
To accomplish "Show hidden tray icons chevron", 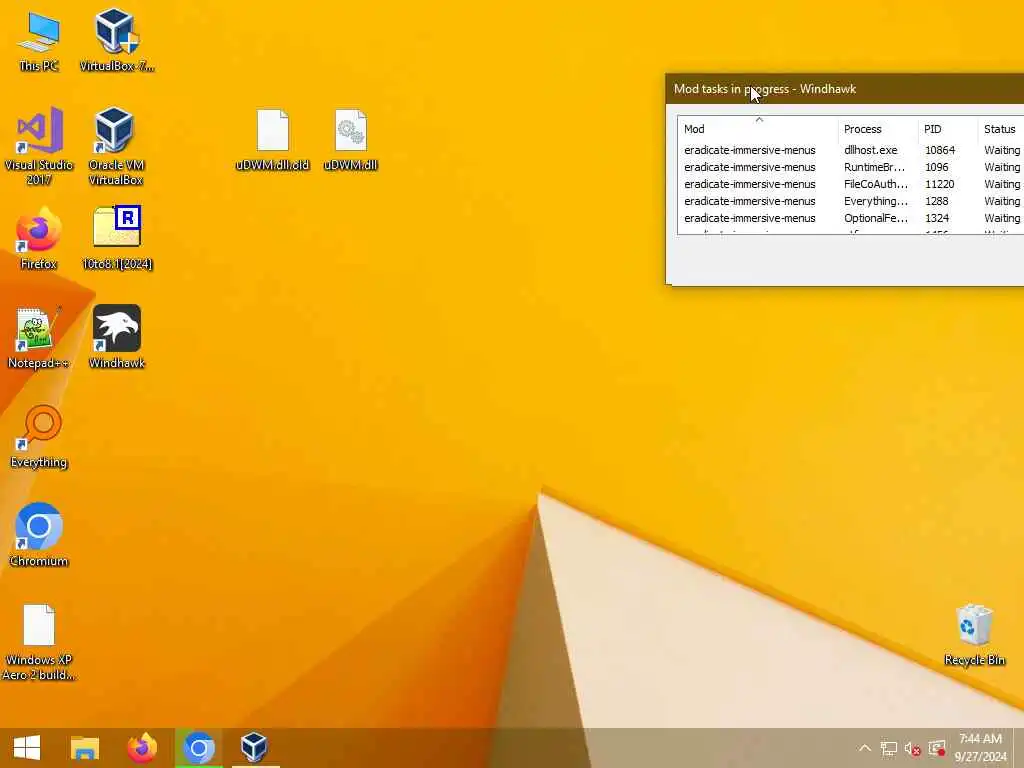I will click(x=865, y=748).
